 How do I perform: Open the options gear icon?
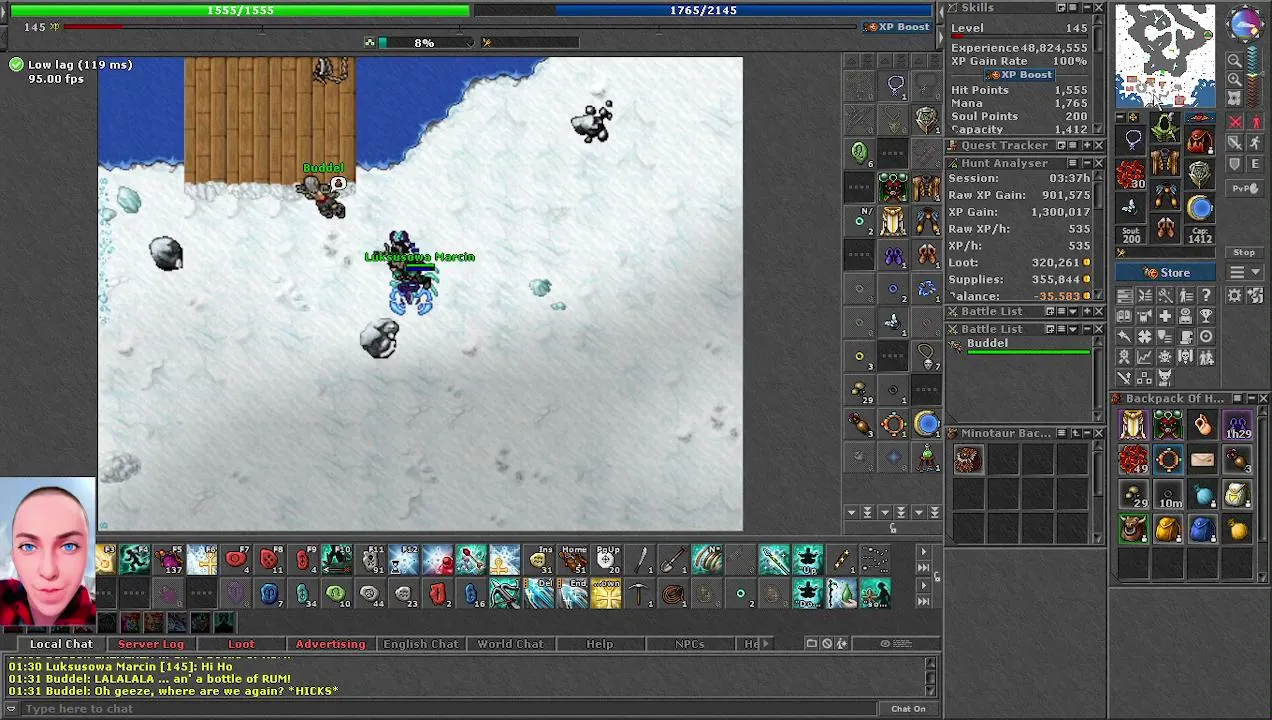click(1235, 295)
